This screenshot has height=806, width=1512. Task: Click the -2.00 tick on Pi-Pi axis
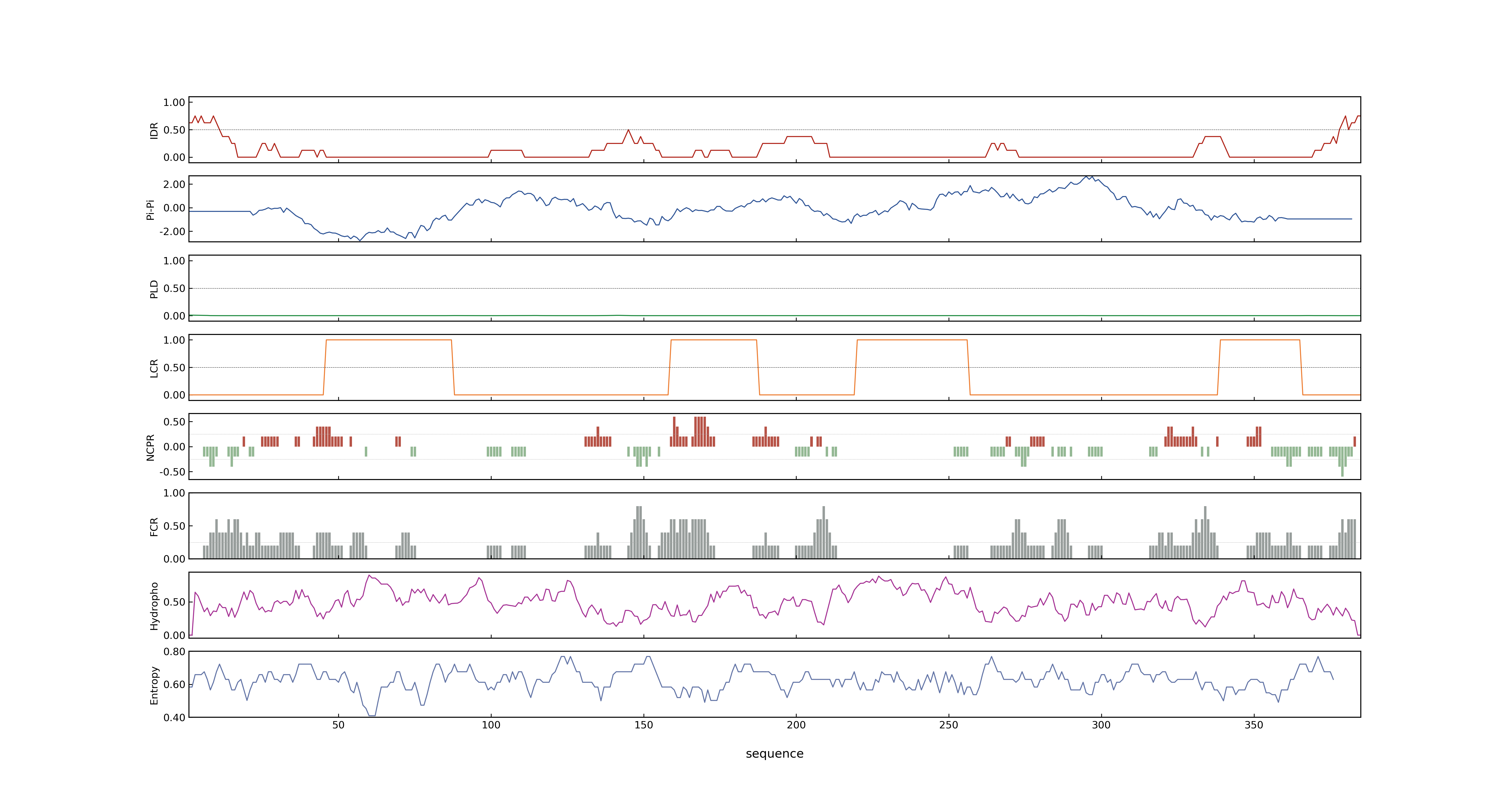pos(172,232)
